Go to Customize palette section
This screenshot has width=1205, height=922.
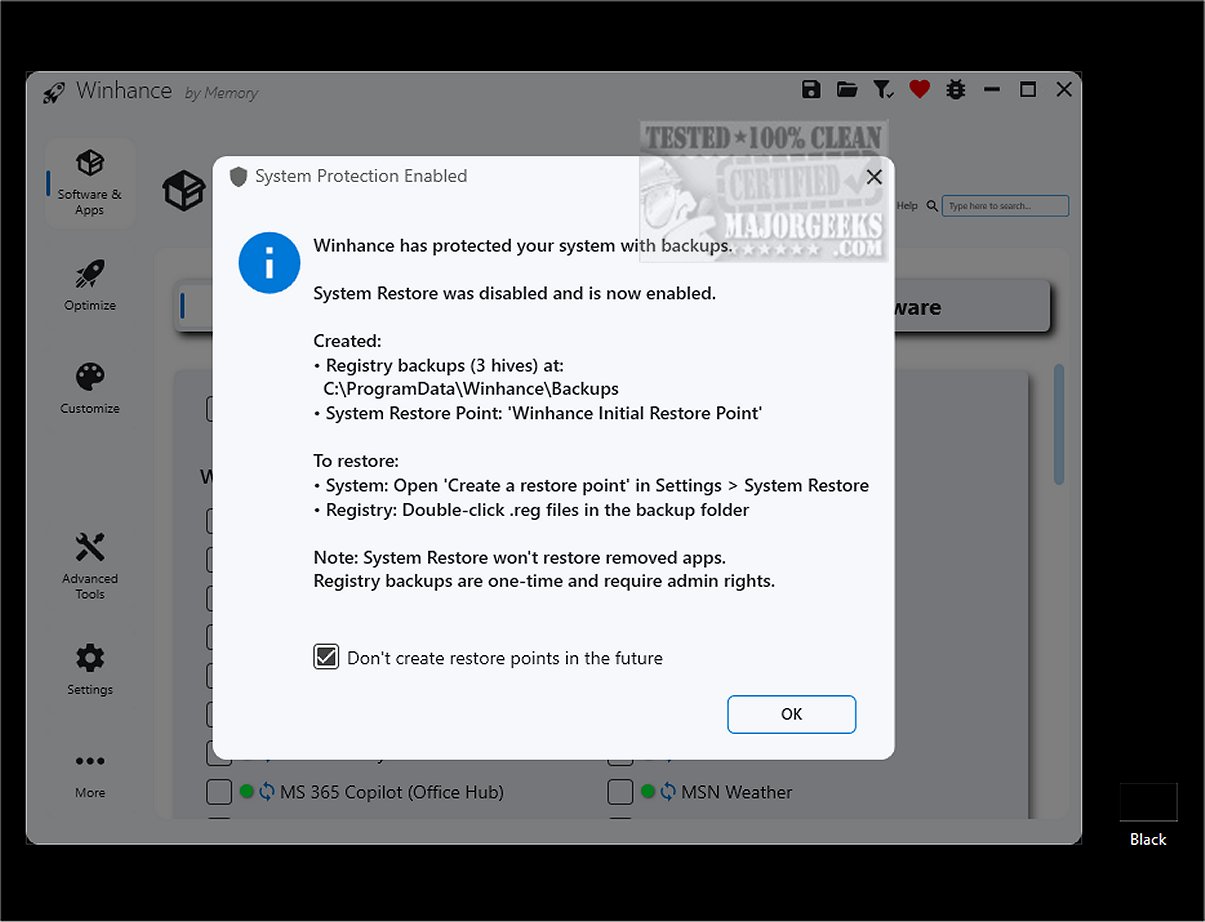[x=90, y=389]
